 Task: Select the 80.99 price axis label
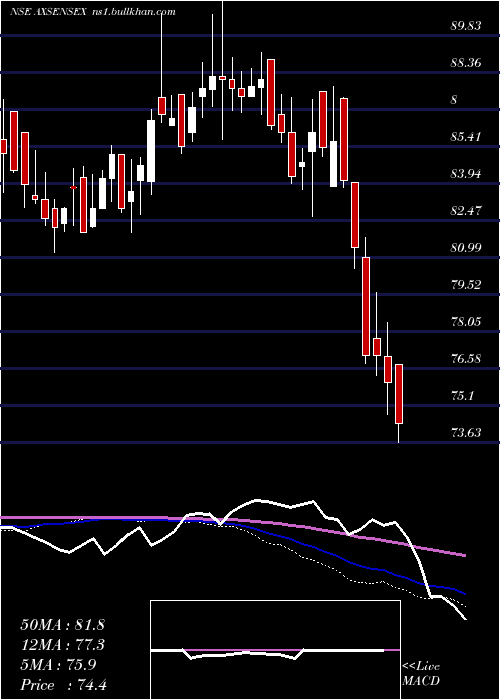tap(466, 248)
